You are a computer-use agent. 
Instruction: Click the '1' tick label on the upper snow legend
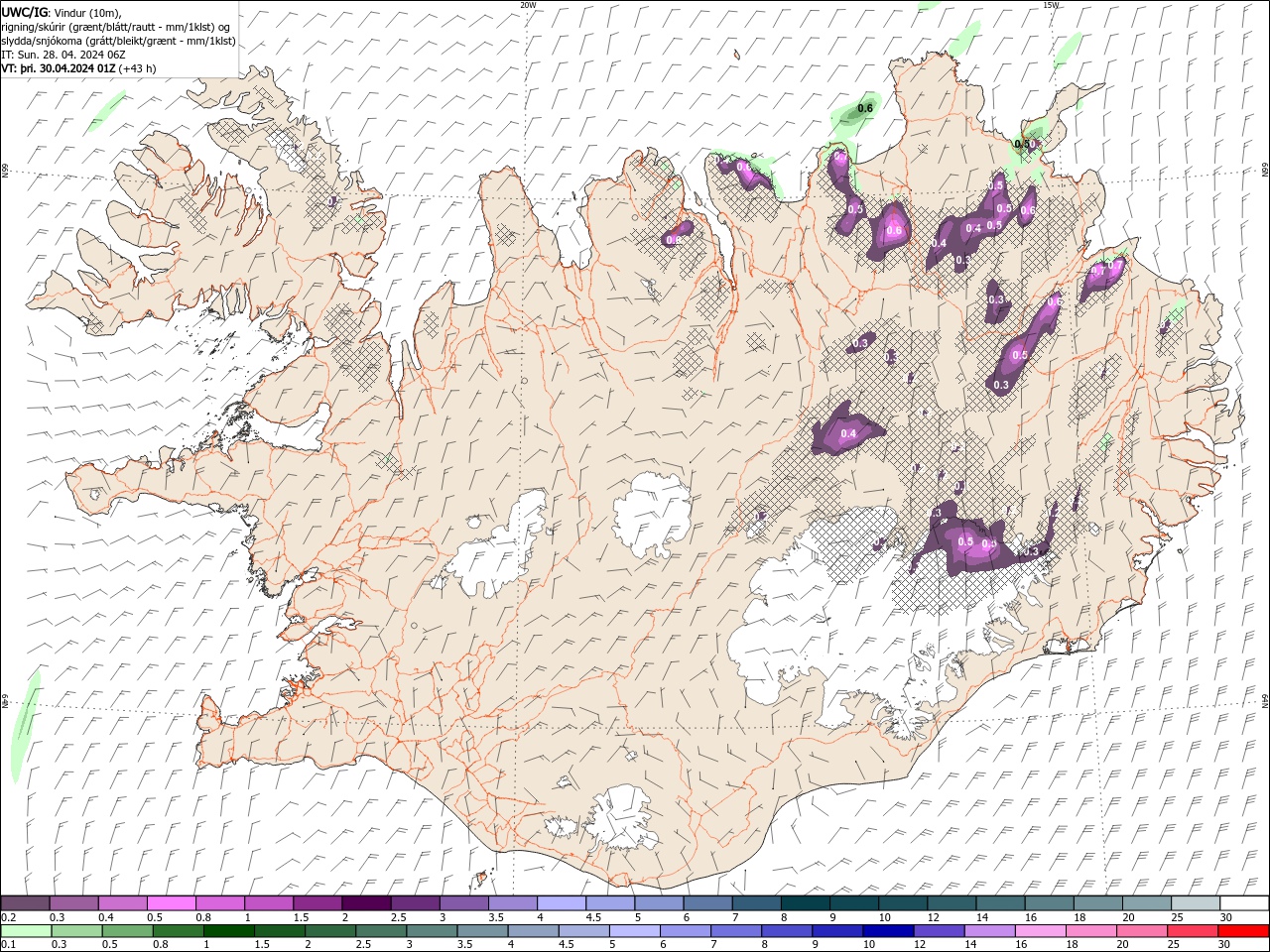click(246, 917)
